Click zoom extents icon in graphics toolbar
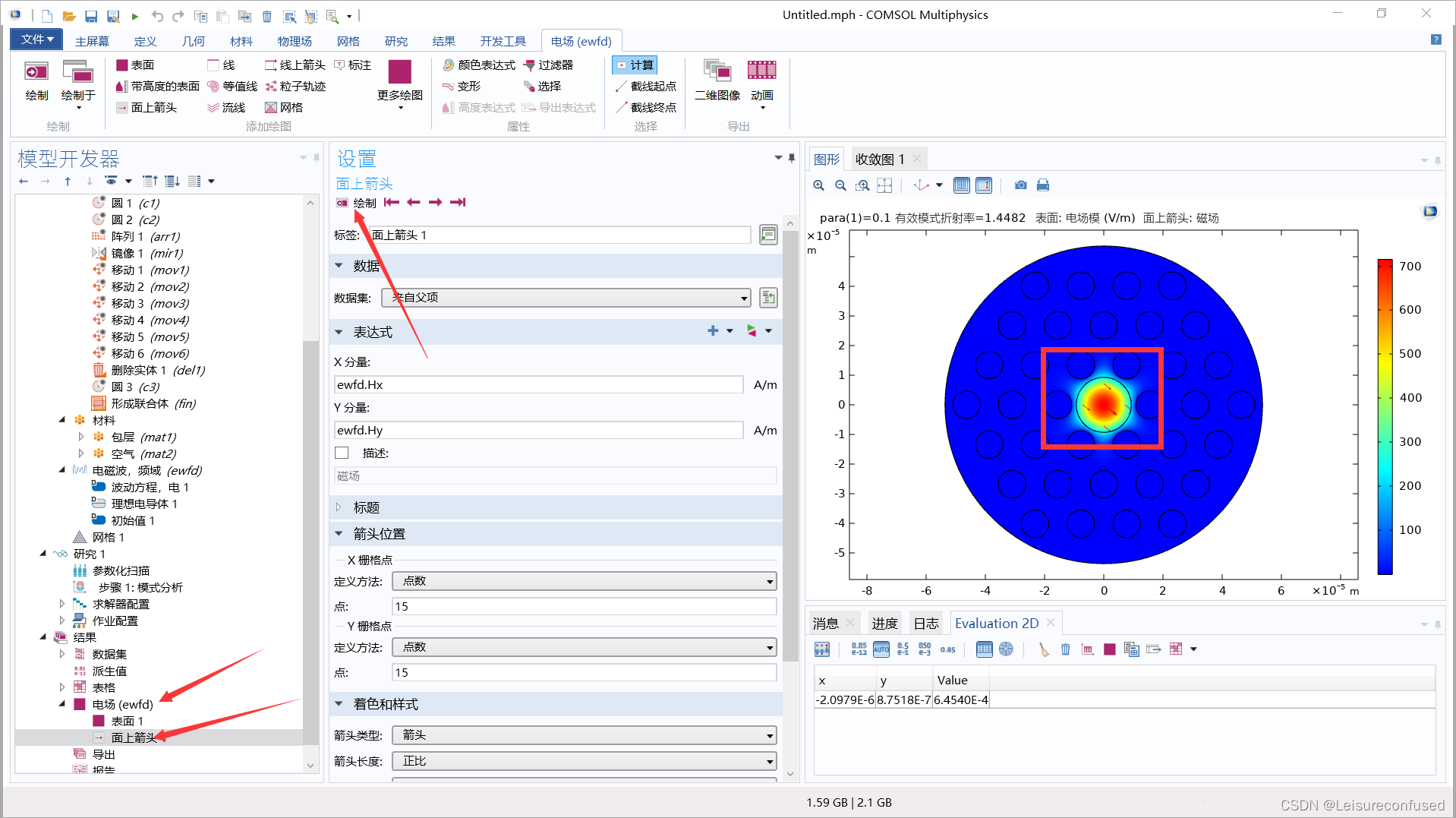This screenshot has height=818, width=1456. pyautogui.click(x=884, y=185)
